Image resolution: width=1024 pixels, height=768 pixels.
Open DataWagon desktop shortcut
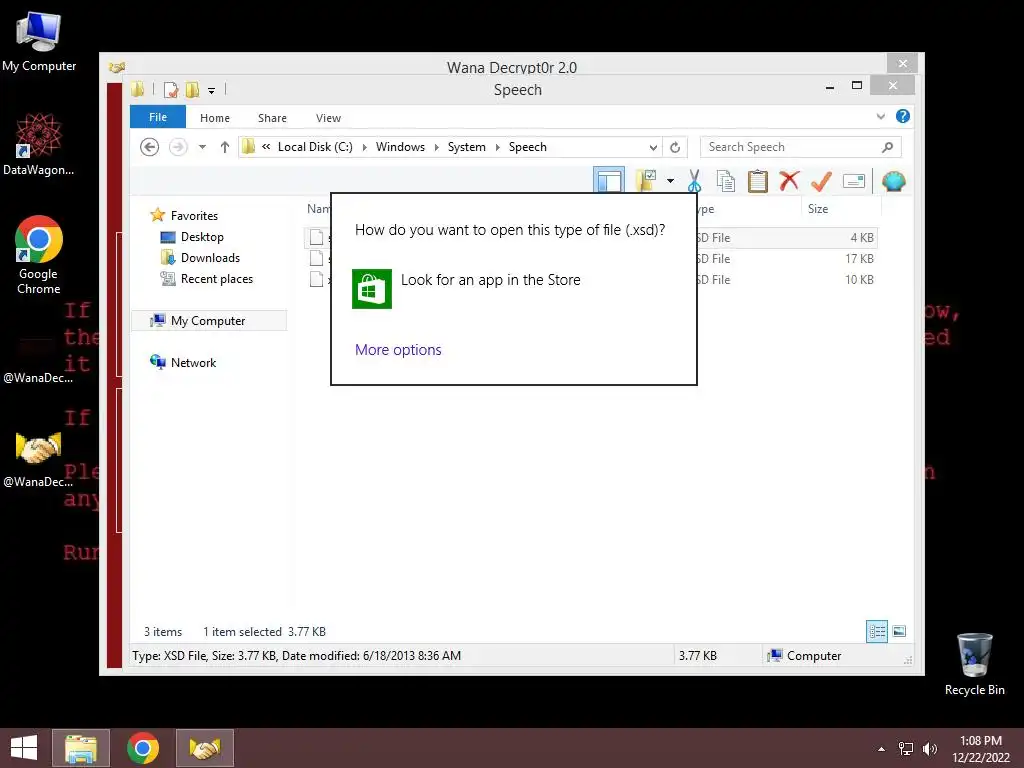39,144
